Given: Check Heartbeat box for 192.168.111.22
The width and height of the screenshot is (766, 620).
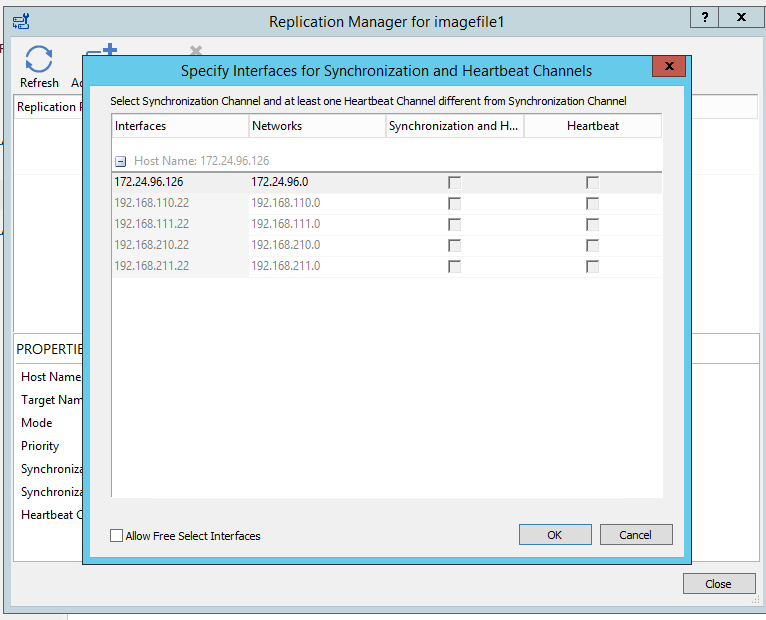Looking at the screenshot, I should pyautogui.click(x=592, y=225).
